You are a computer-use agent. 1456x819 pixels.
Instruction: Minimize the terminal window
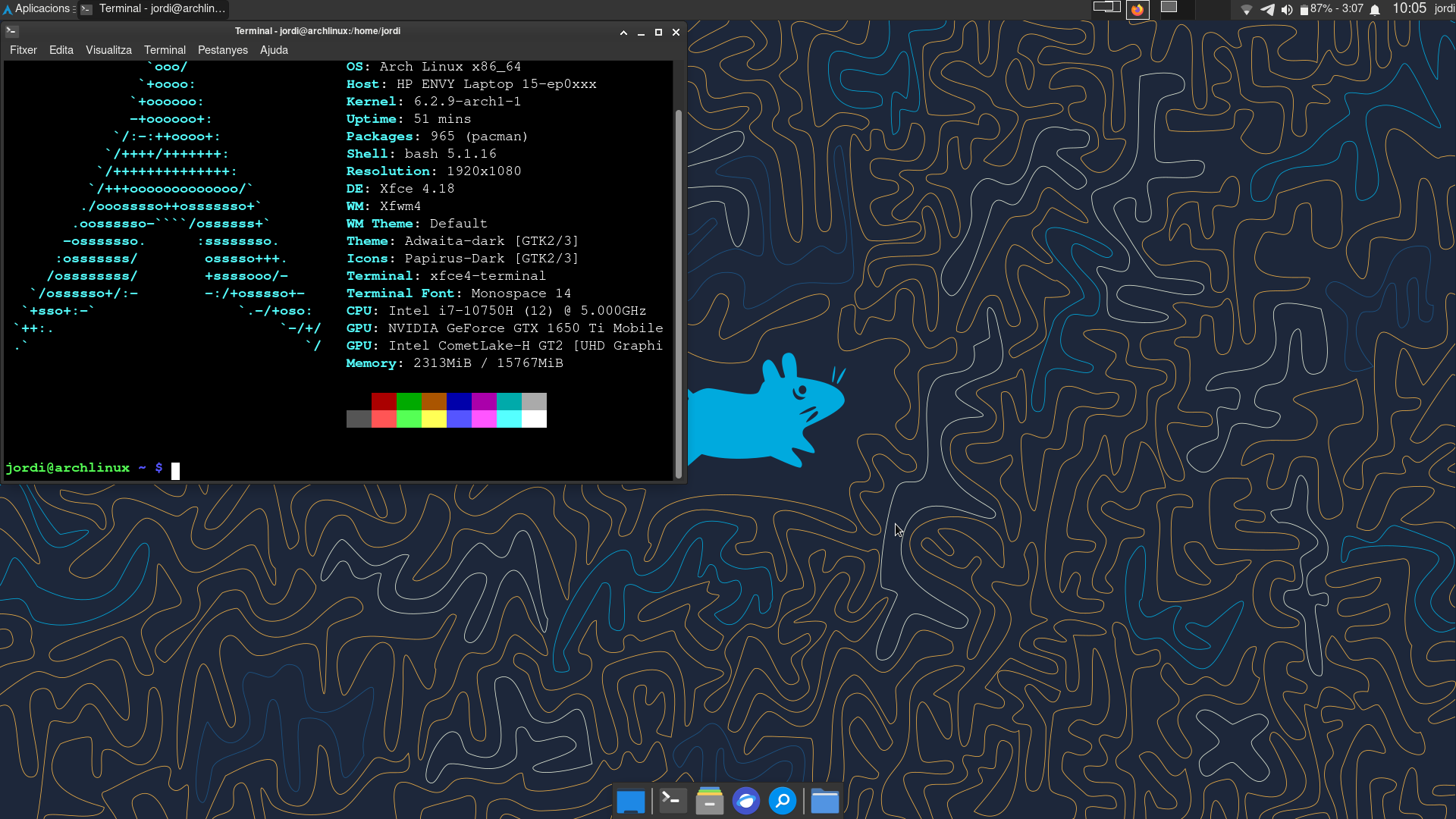pos(641,32)
